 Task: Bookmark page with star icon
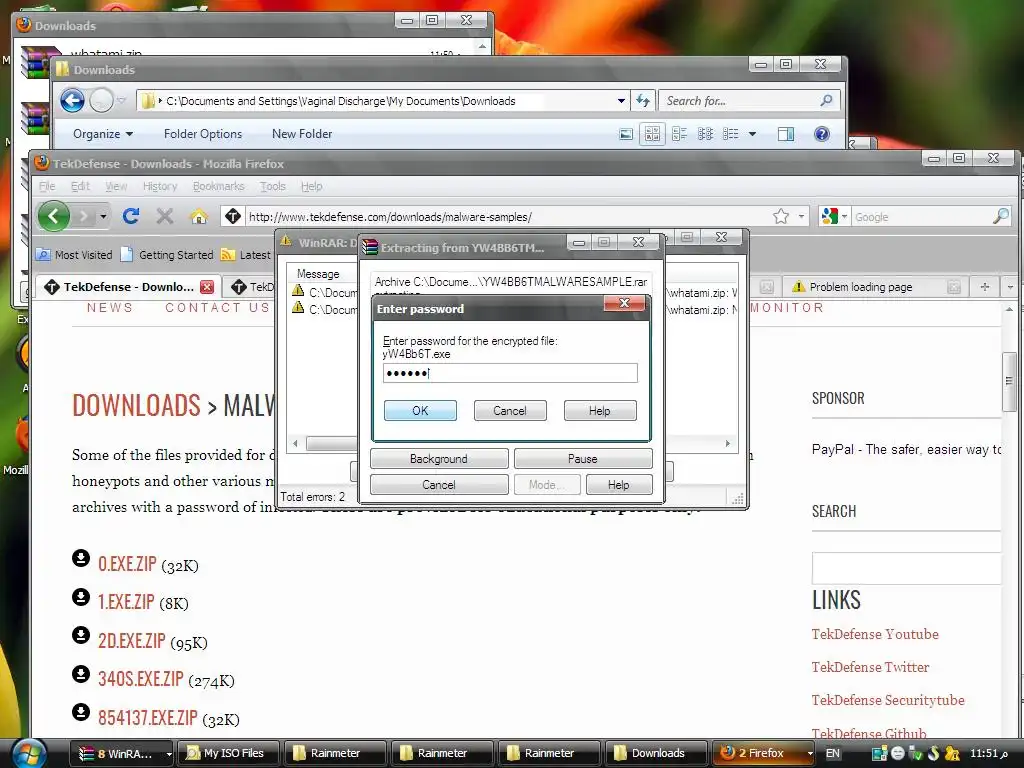[x=780, y=216]
